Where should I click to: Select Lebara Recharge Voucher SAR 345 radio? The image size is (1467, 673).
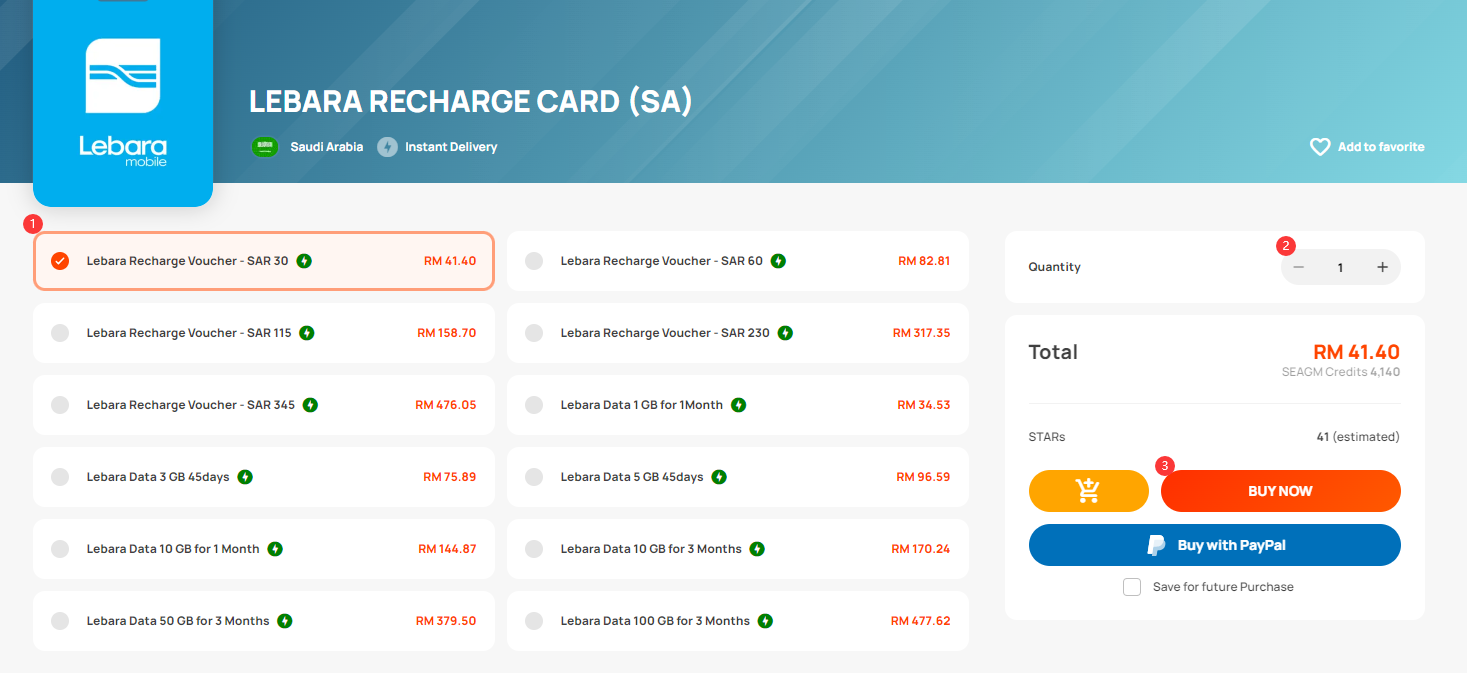pos(60,405)
